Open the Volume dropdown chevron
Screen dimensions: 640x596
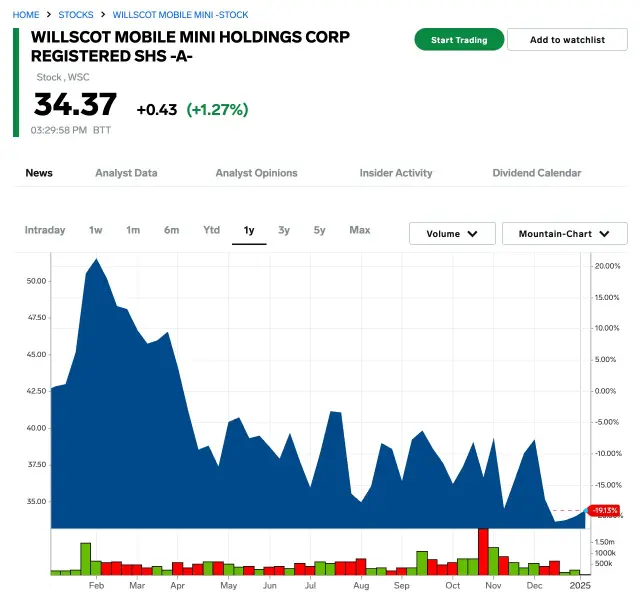tap(474, 234)
